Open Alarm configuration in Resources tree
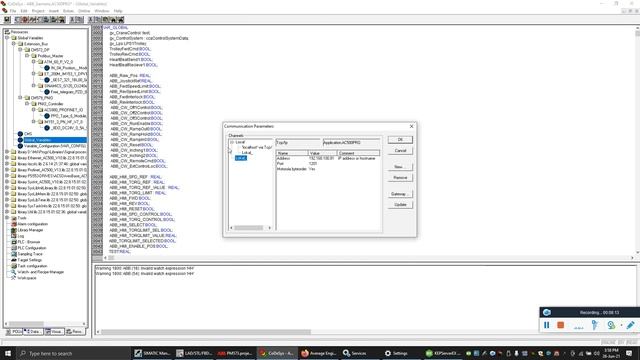 [x=33, y=224]
